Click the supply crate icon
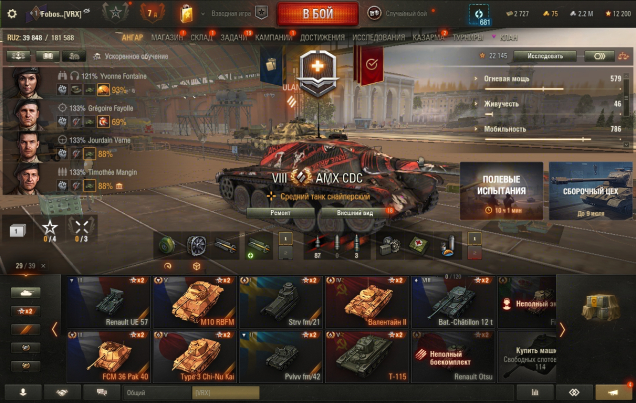The image size is (636, 403). [x=601, y=307]
